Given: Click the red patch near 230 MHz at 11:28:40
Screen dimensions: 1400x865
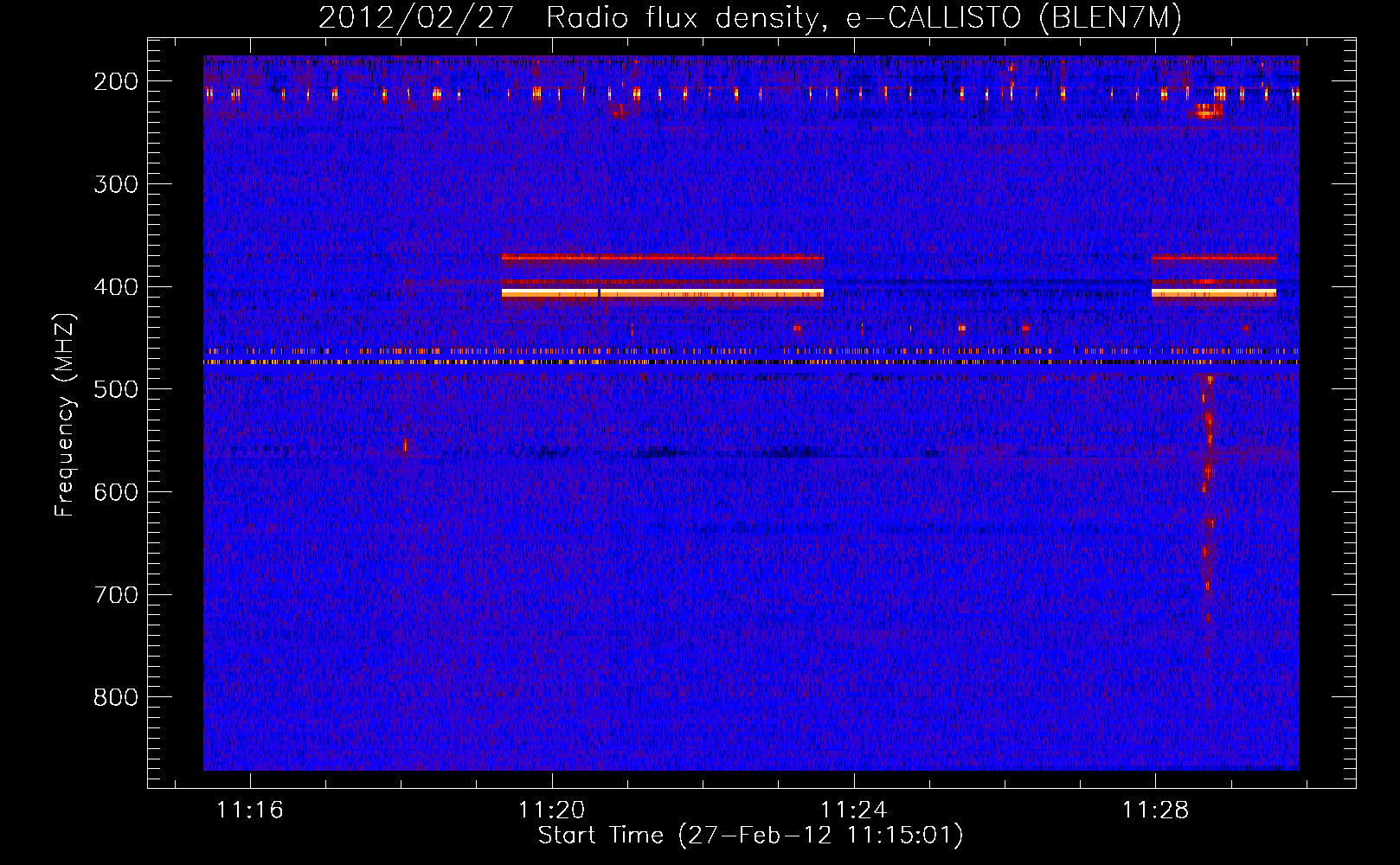Looking at the screenshot, I should pyautogui.click(x=1207, y=111).
